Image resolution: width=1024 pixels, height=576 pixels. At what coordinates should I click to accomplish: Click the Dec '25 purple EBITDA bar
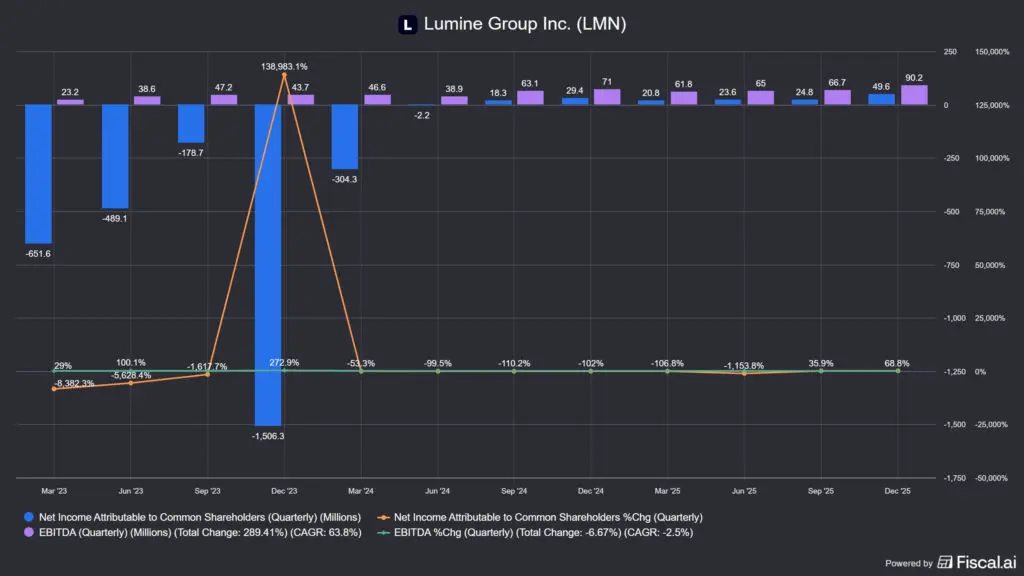click(x=914, y=95)
